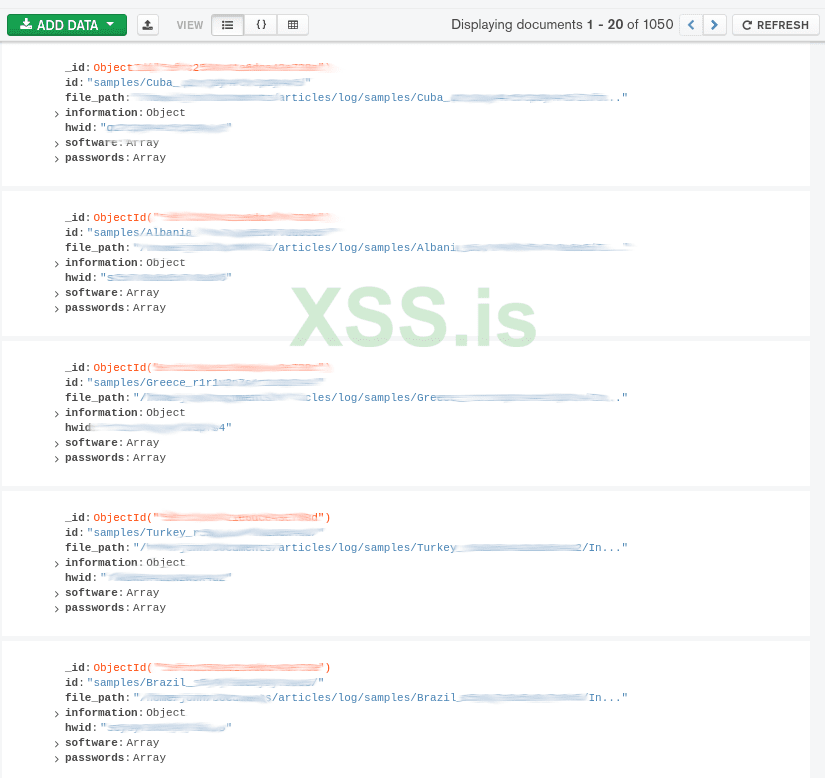Image resolution: width=825 pixels, height=778 pixels.
Task: Switch to table view
Action: pyautogui.click(x=293, y=25)
